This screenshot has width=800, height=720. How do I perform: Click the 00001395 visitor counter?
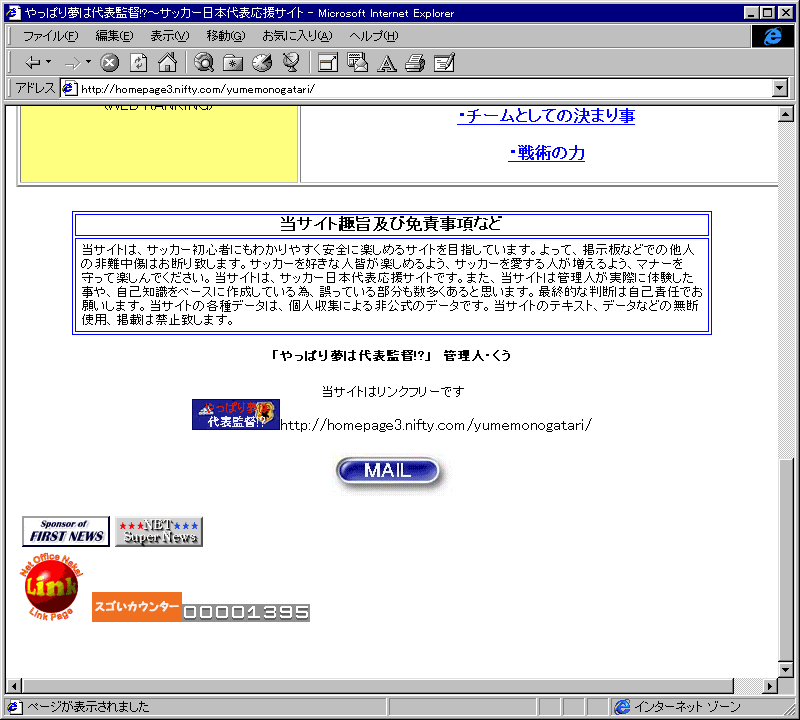[246, 612]
